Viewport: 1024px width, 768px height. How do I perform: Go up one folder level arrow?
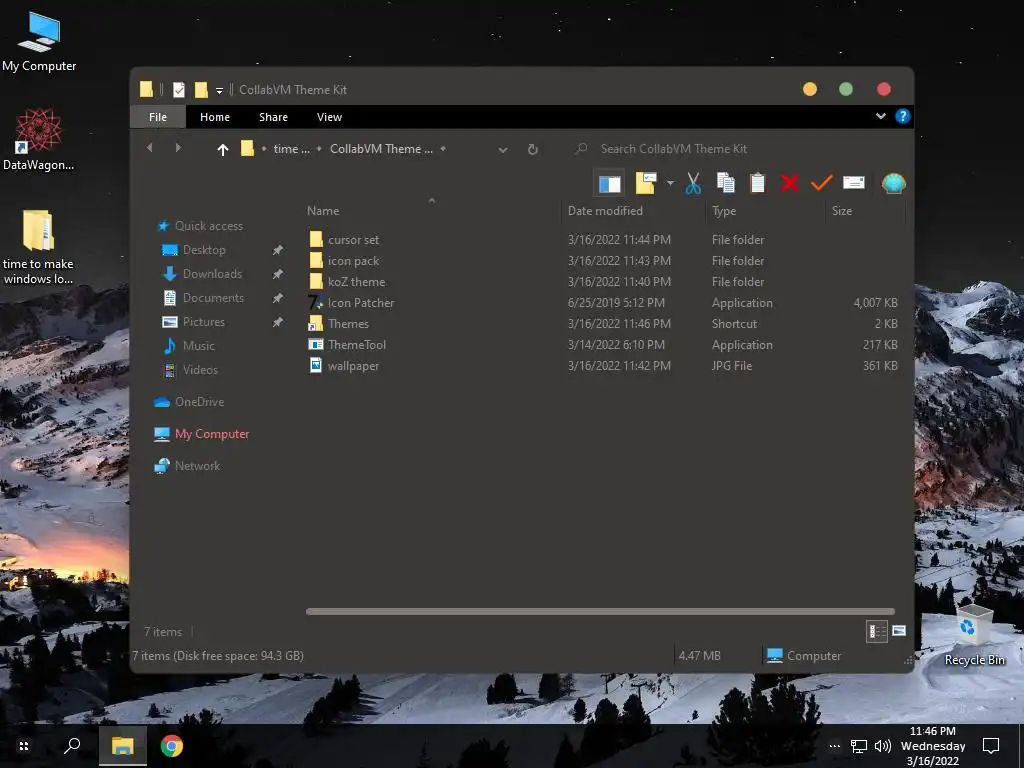[x=223, y=150]
